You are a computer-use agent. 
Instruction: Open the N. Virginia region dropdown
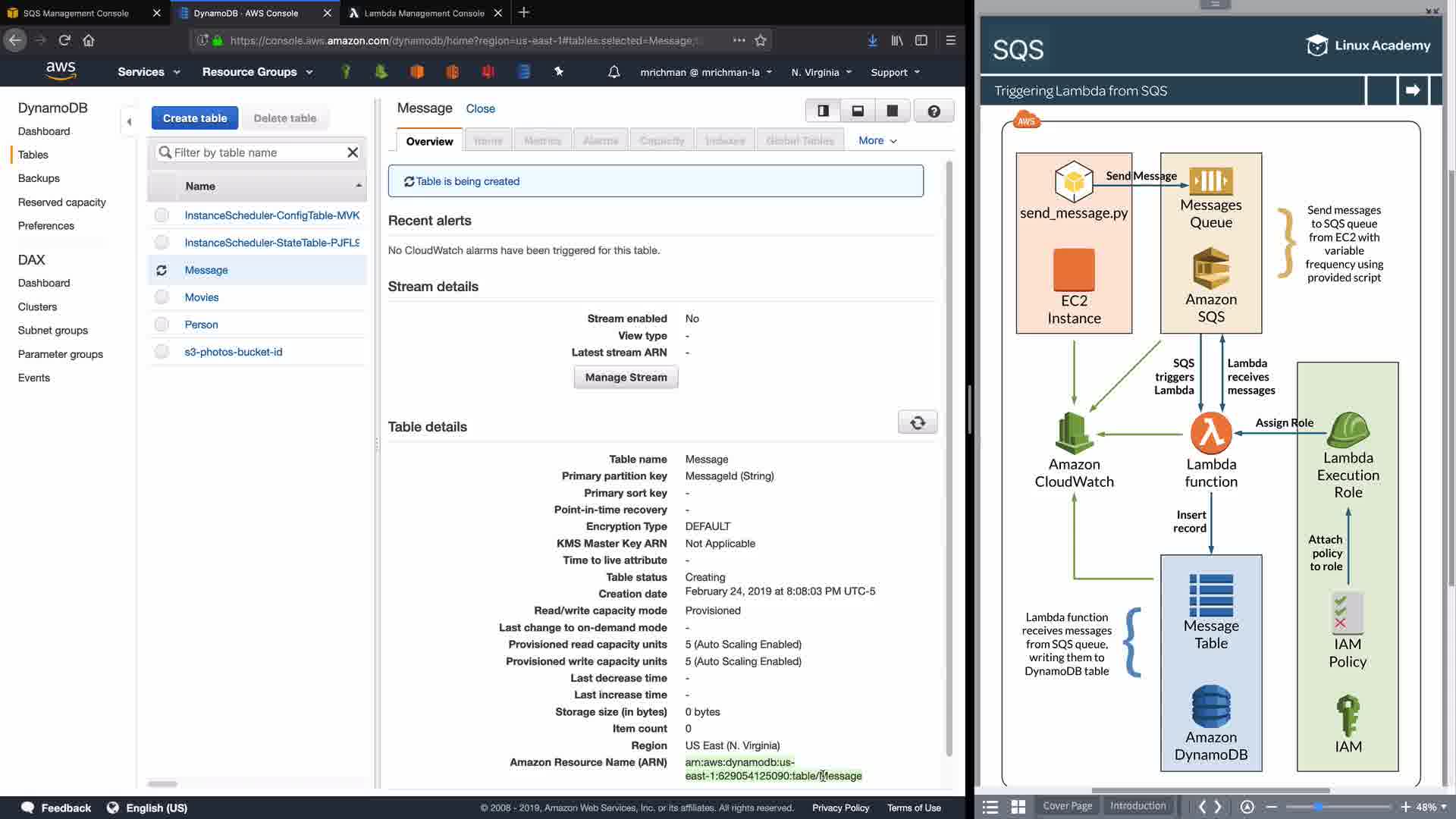click(821, 72)
